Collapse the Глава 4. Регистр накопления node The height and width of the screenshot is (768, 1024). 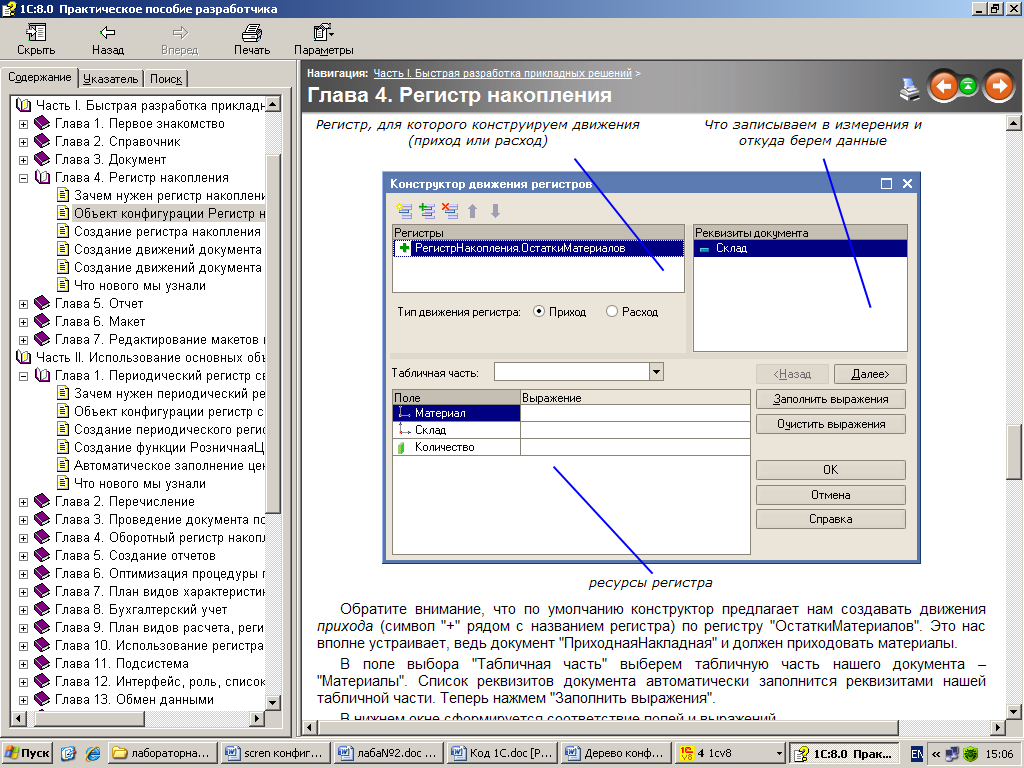coord(23,178)
